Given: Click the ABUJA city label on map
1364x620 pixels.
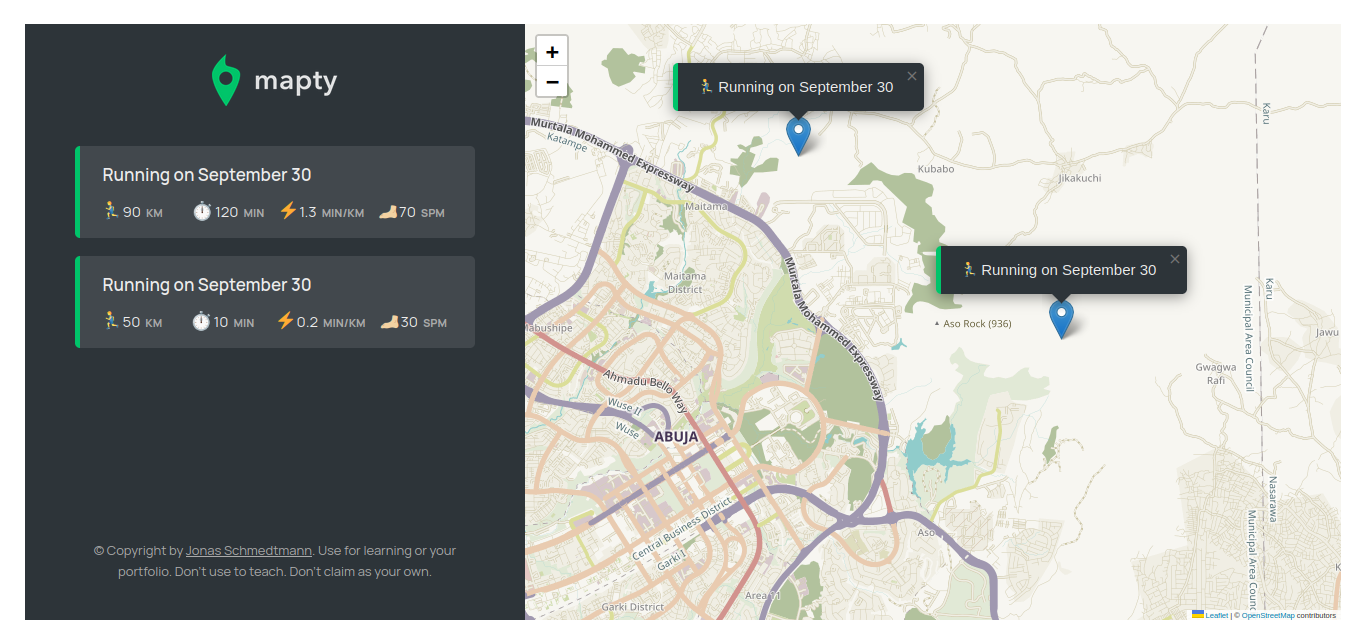Looking at the screenshot, I should click(x=676, y=437).
